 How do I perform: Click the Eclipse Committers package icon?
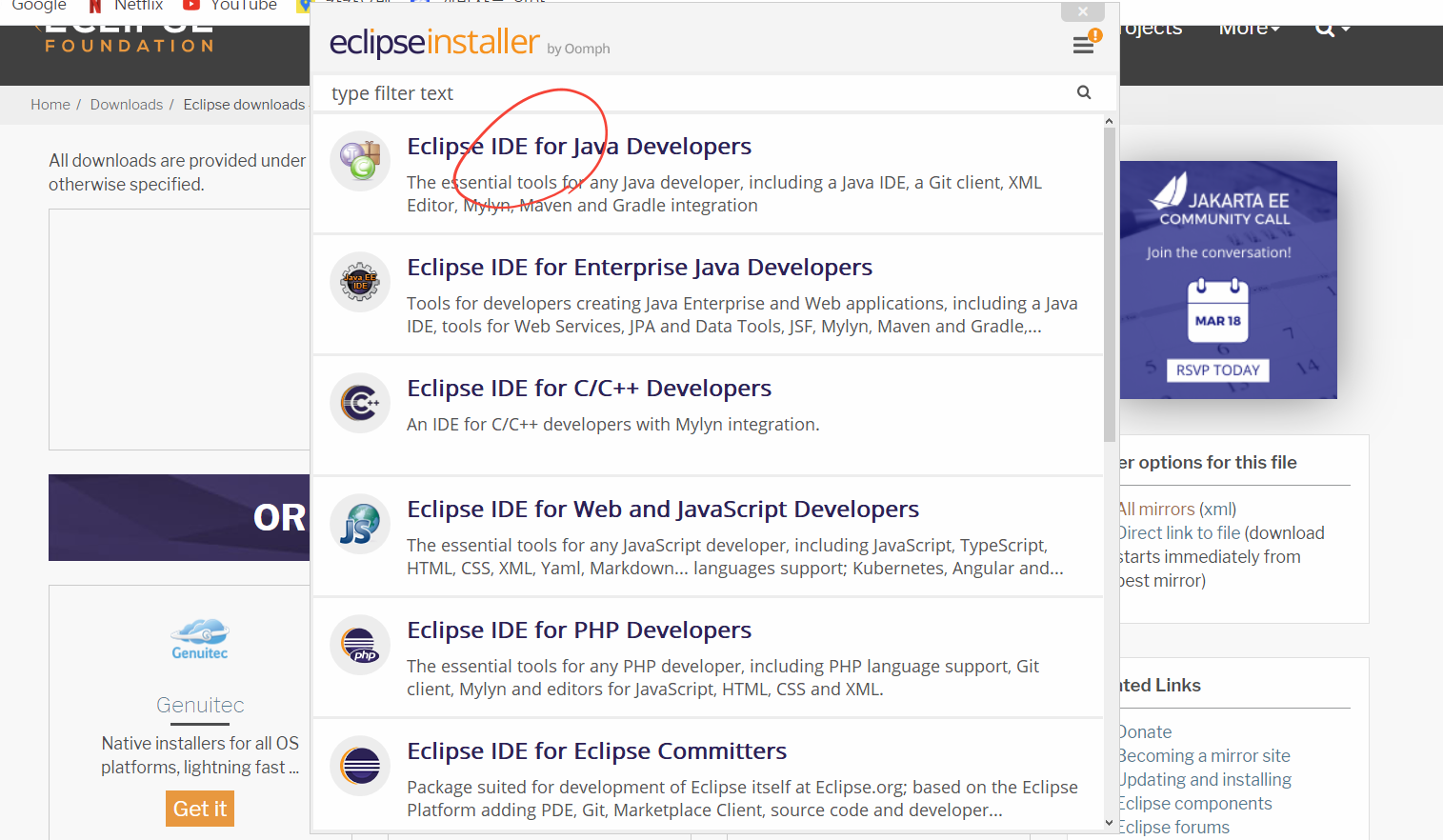click(360, 766)
